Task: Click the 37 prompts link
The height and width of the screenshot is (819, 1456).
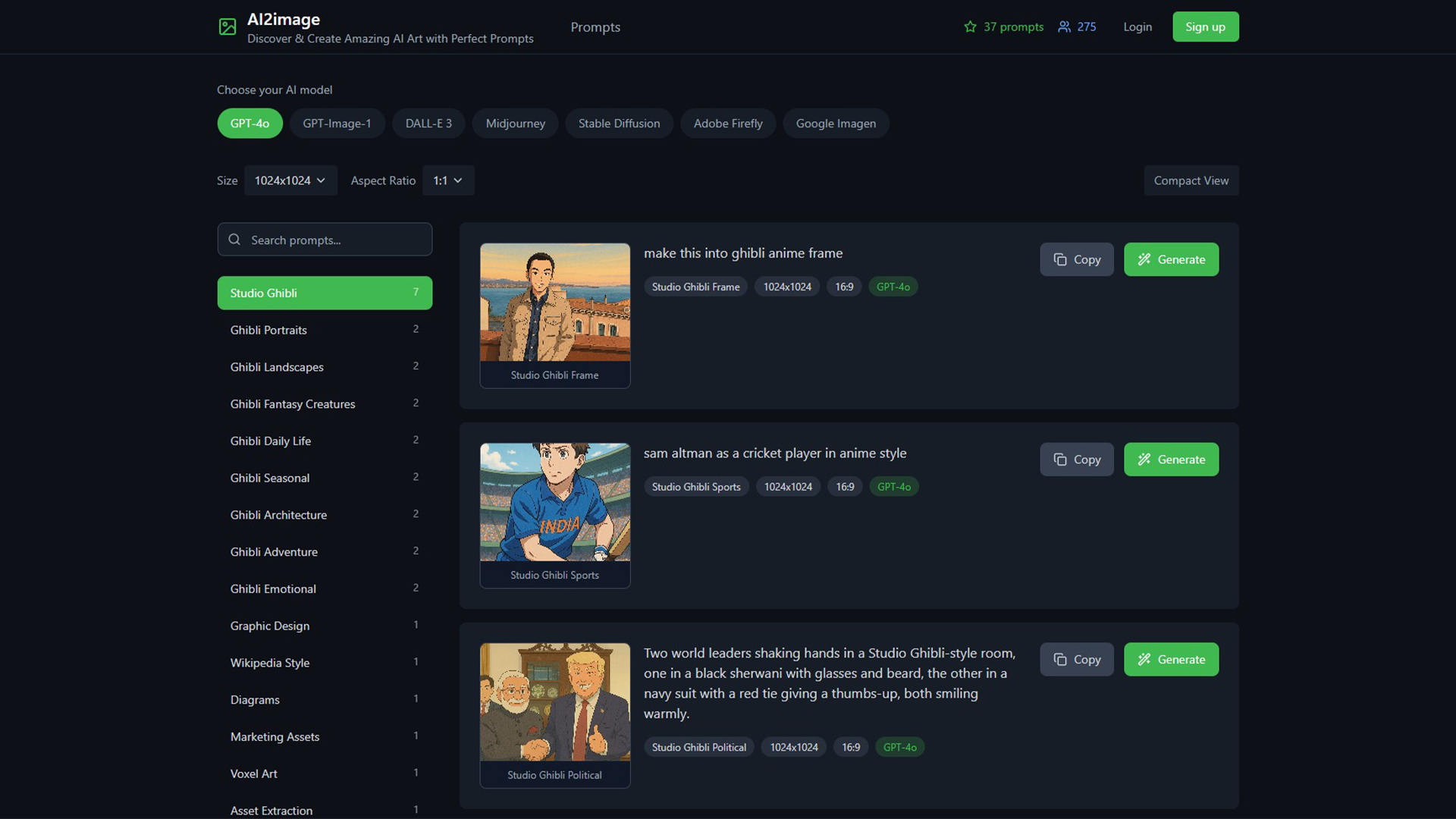Action: coord(1003,27)
